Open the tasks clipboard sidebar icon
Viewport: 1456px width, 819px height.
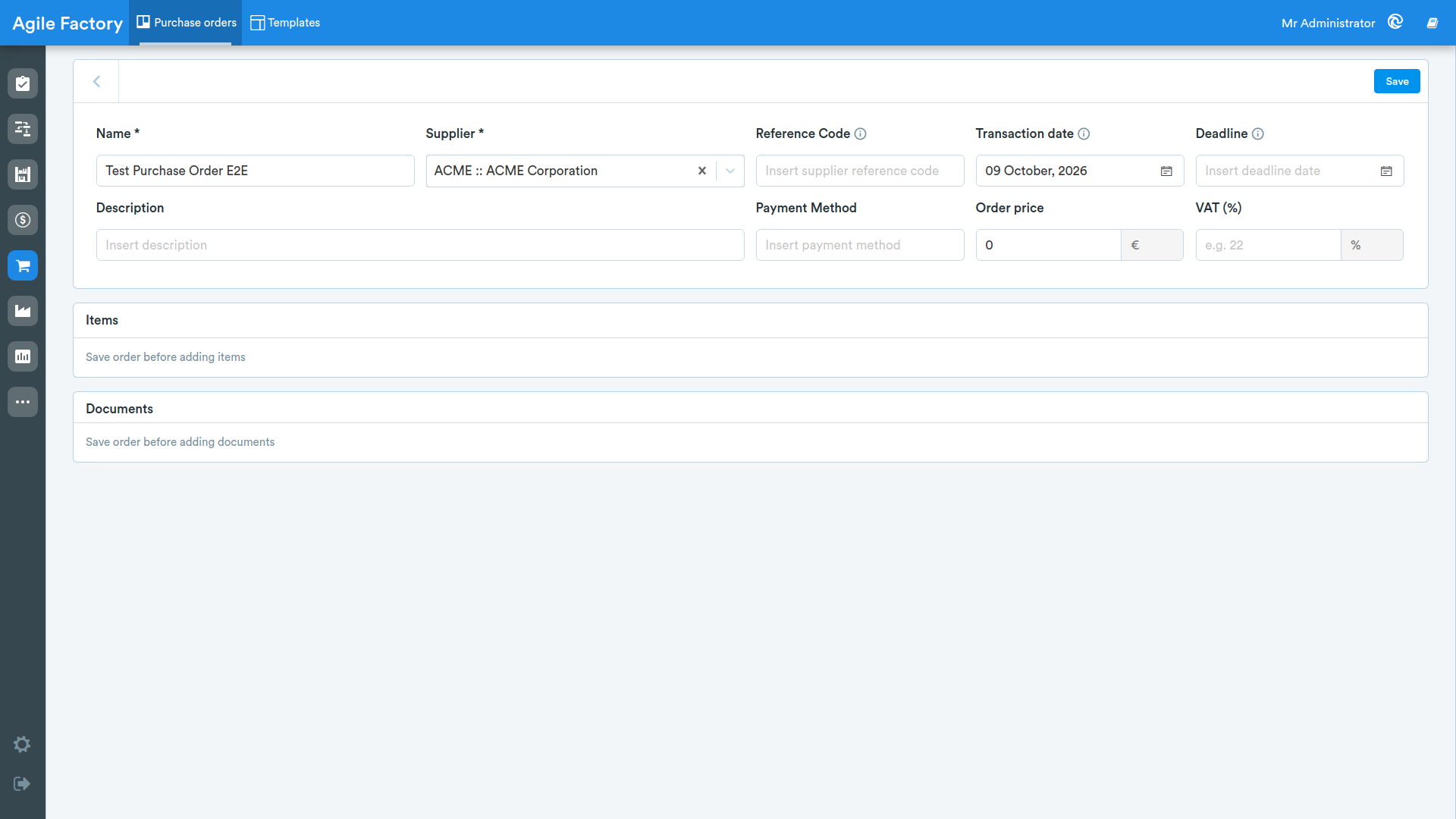coord(23,83)
